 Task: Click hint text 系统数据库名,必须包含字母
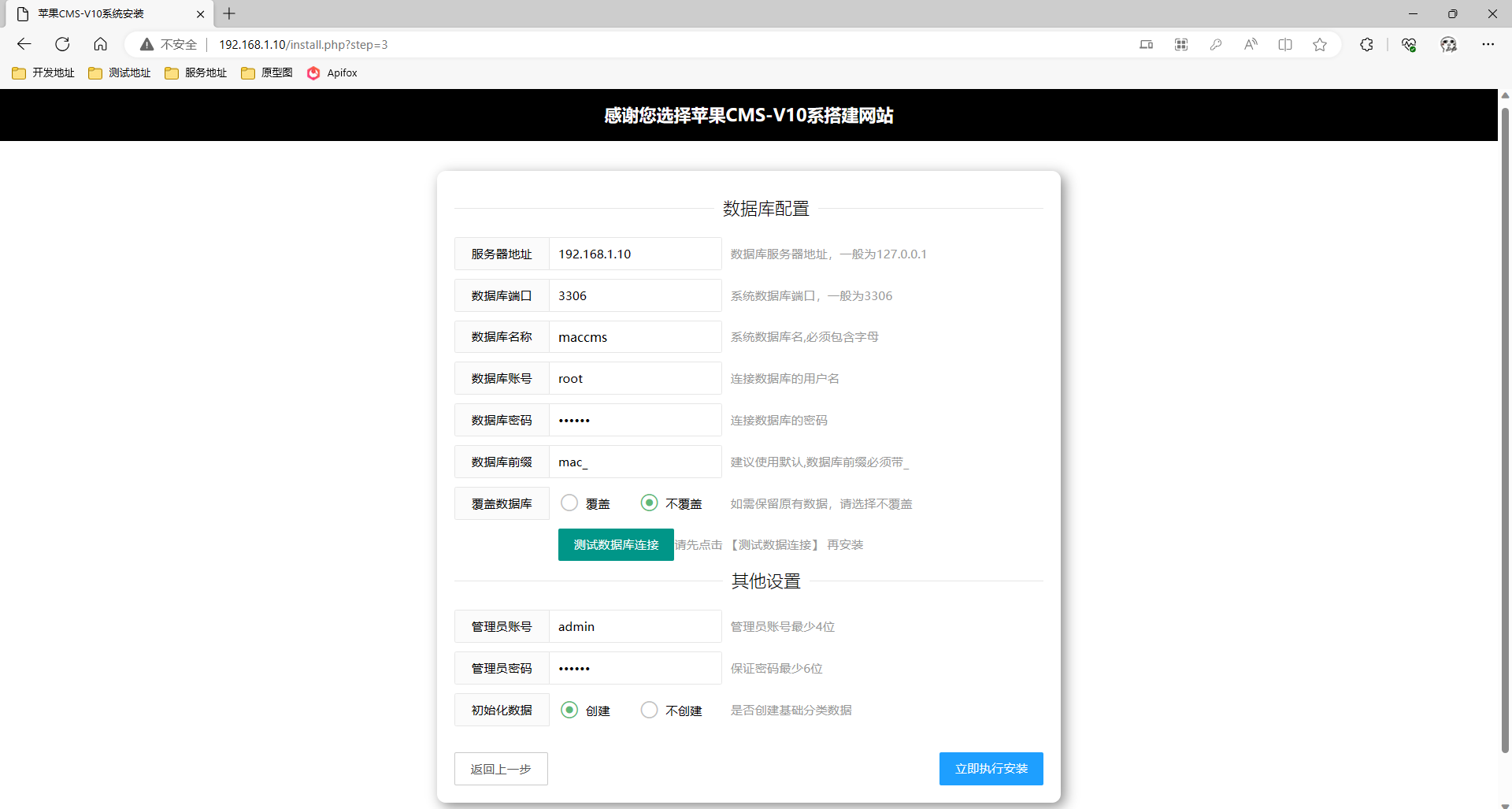coord(804,336)
